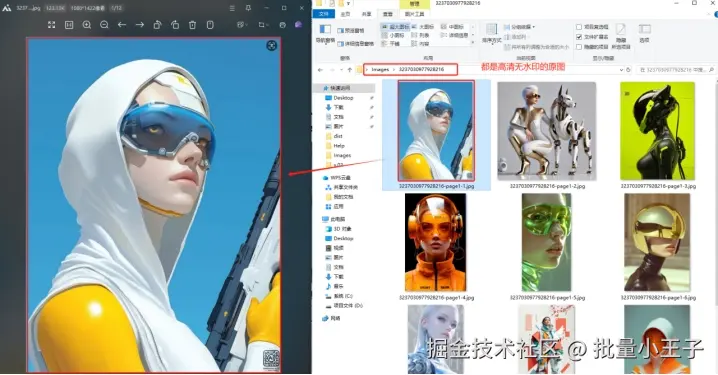This screenshot has width=718, height=375.
Task: Open the dist folder in sidebar
Action: coord(338,136)
